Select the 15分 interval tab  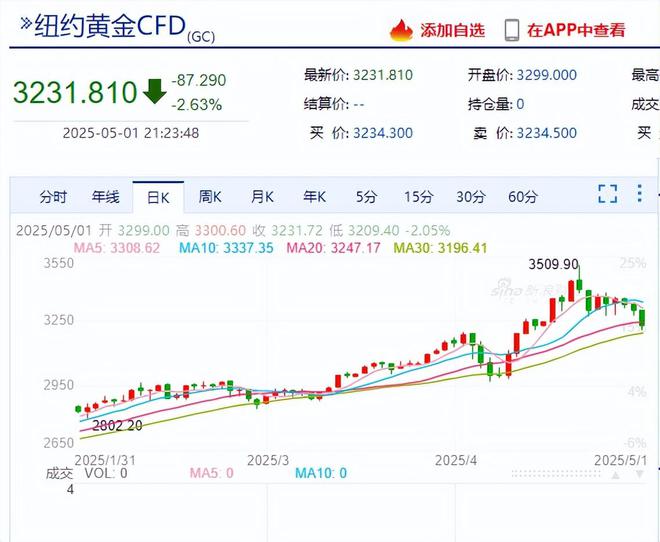click(x=418, y=197)
